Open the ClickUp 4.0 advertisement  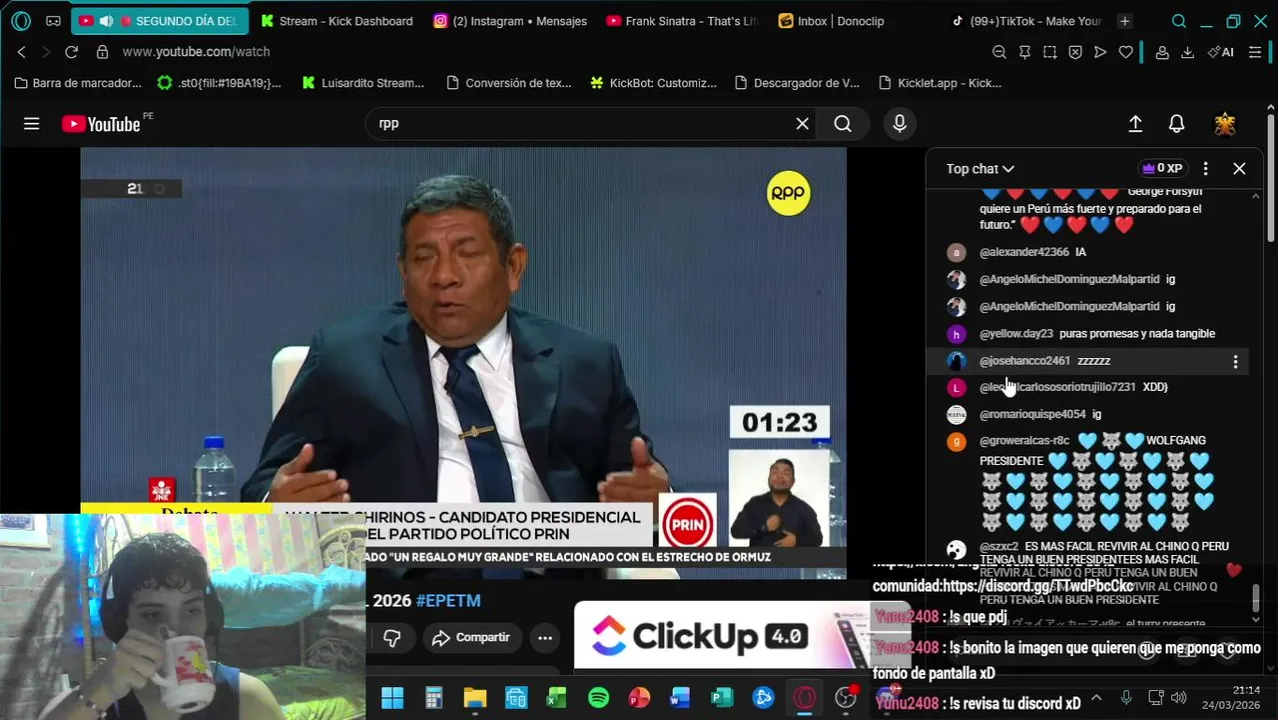(x=740, y=635)
